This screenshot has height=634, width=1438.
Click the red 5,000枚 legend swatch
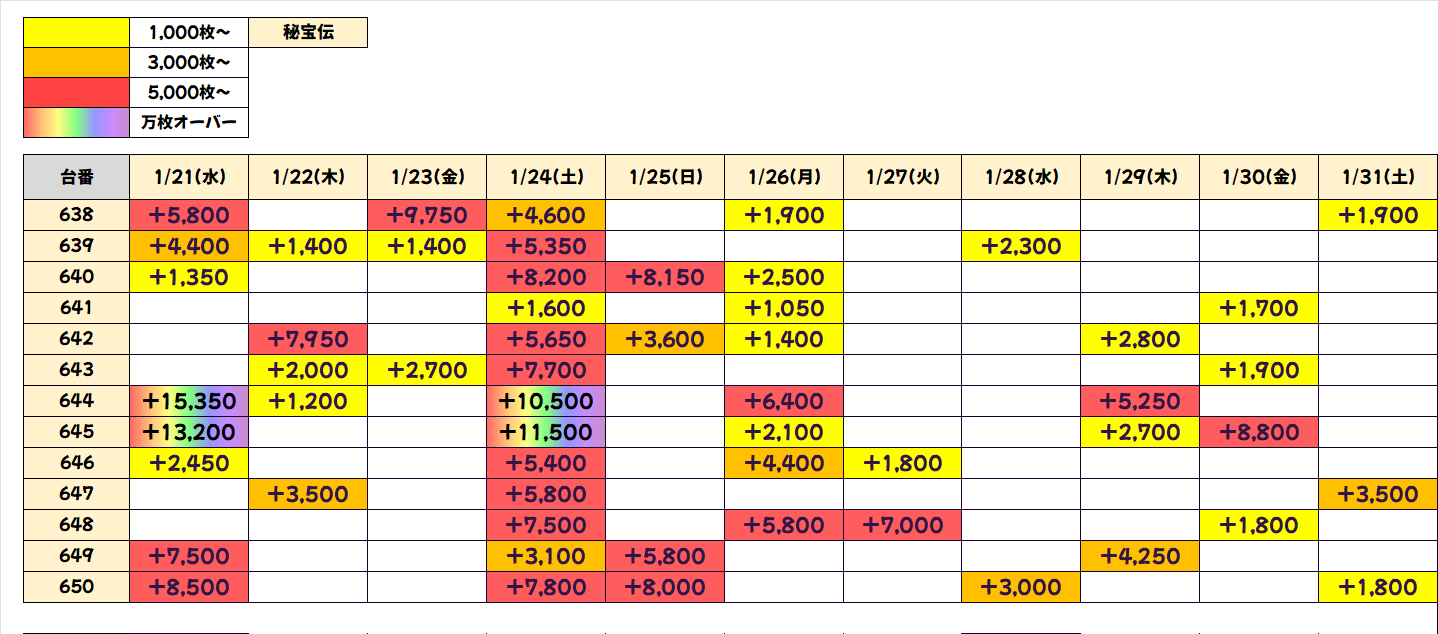(77, 93)
